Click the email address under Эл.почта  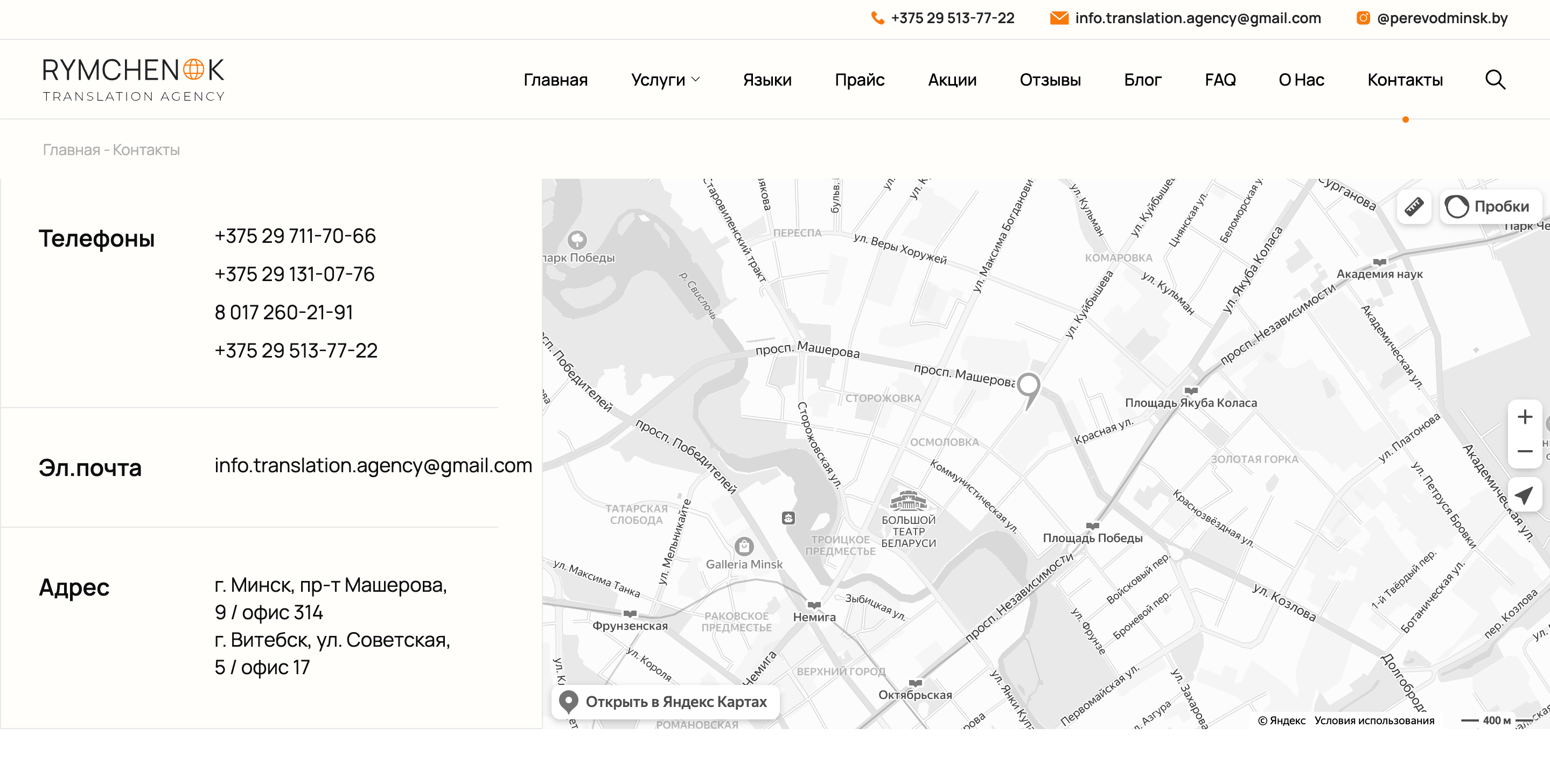click(x=373, y=465)
